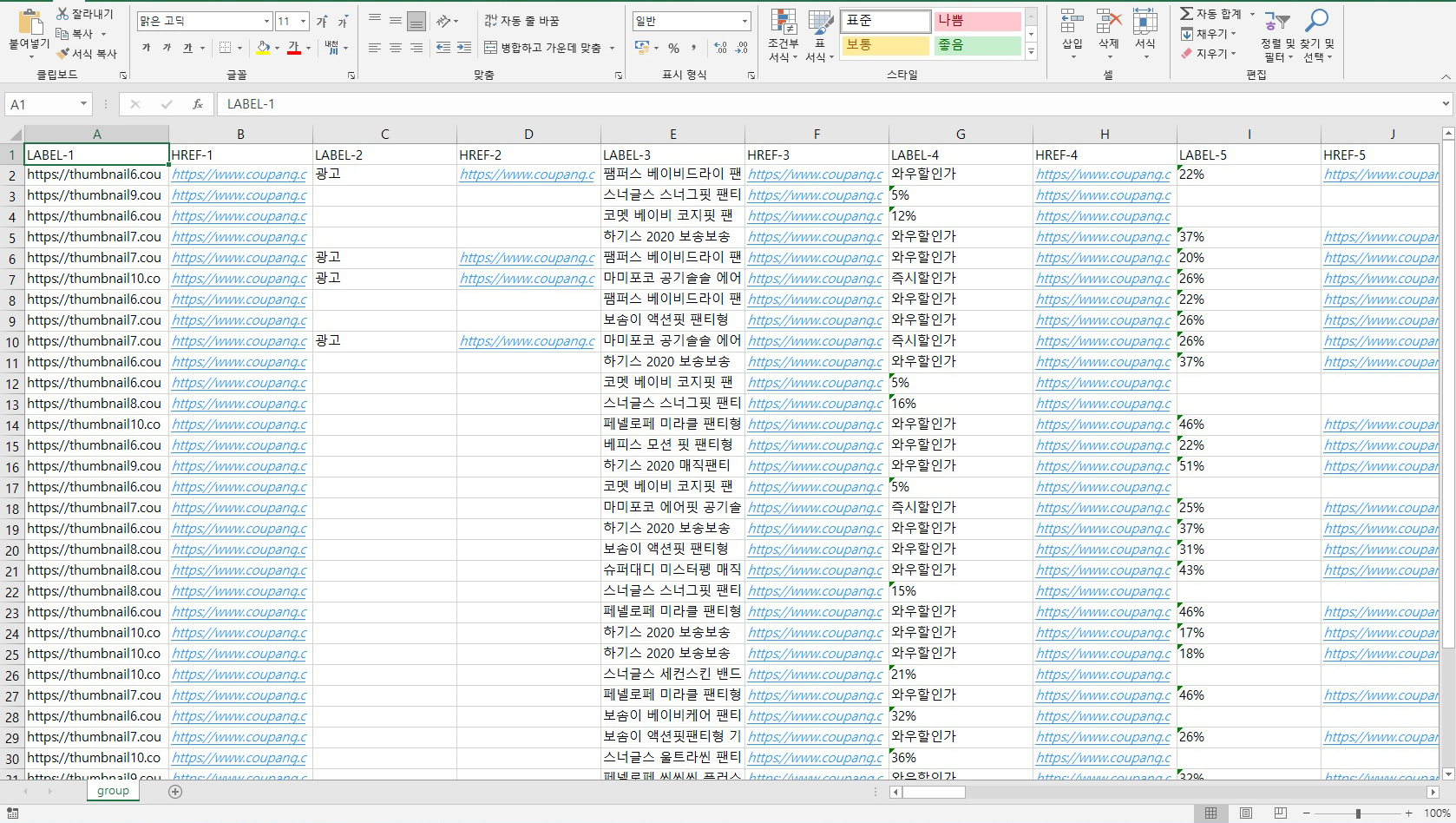Center cell text horizontally

pyautogui.click(x=396, y=48)
